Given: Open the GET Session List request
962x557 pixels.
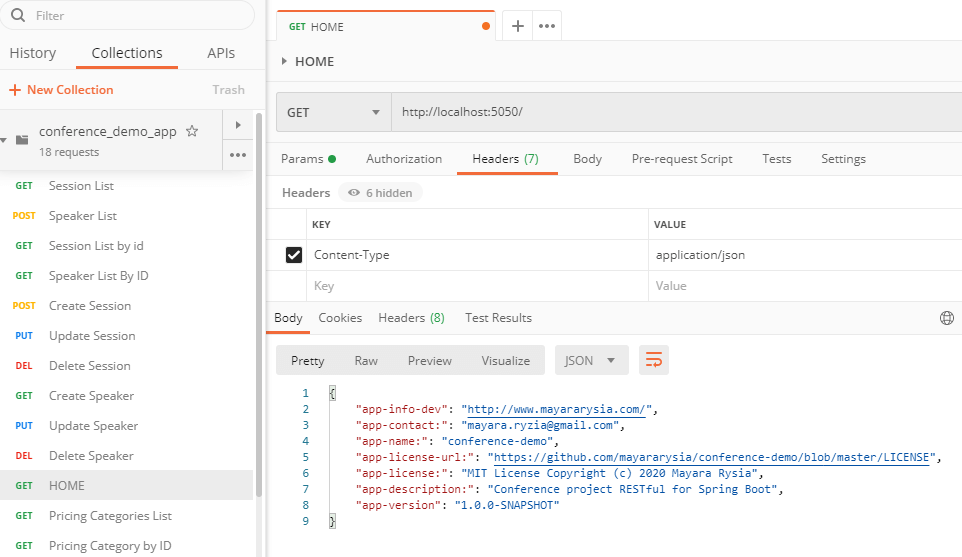Looking at the screenshot, I should click(x=126, y=186).
